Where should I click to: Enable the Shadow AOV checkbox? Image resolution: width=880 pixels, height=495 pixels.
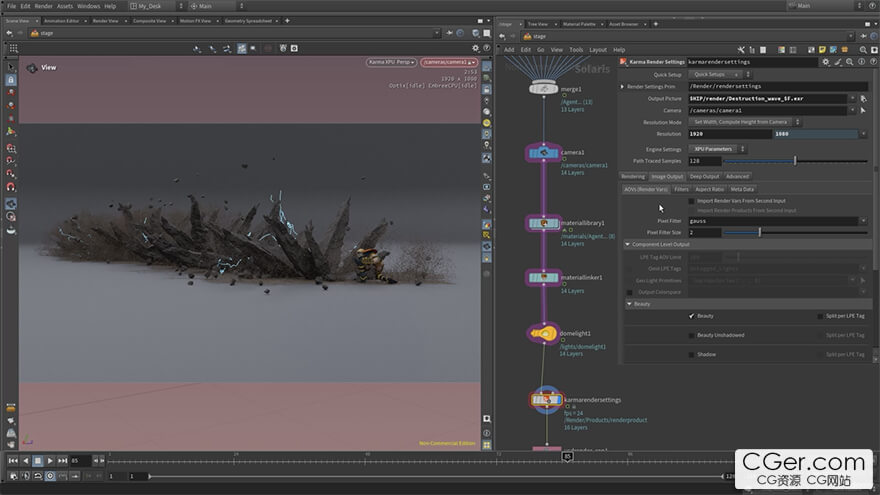[x=691, y=355]
